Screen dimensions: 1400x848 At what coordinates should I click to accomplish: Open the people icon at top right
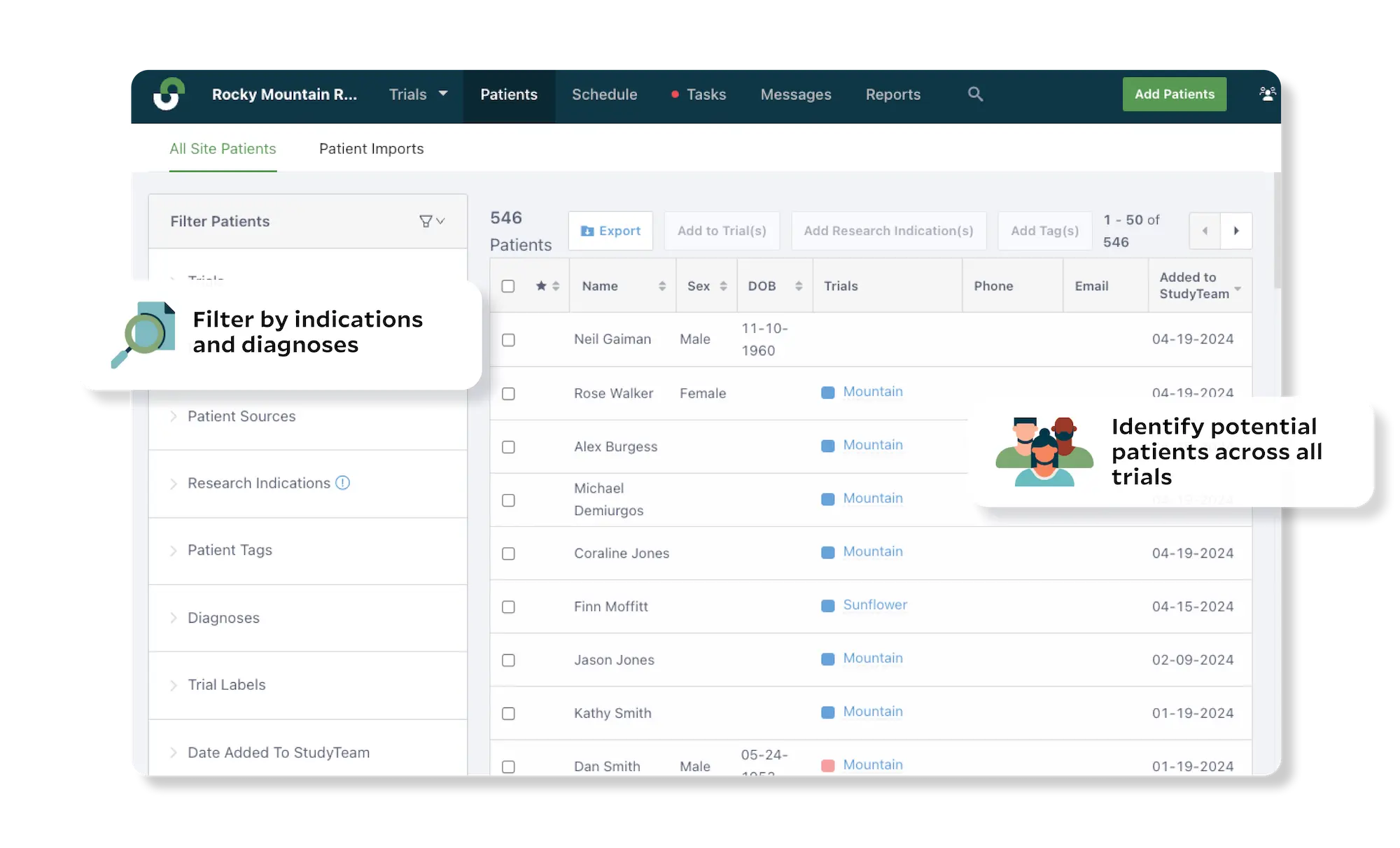coord(1268,94)
